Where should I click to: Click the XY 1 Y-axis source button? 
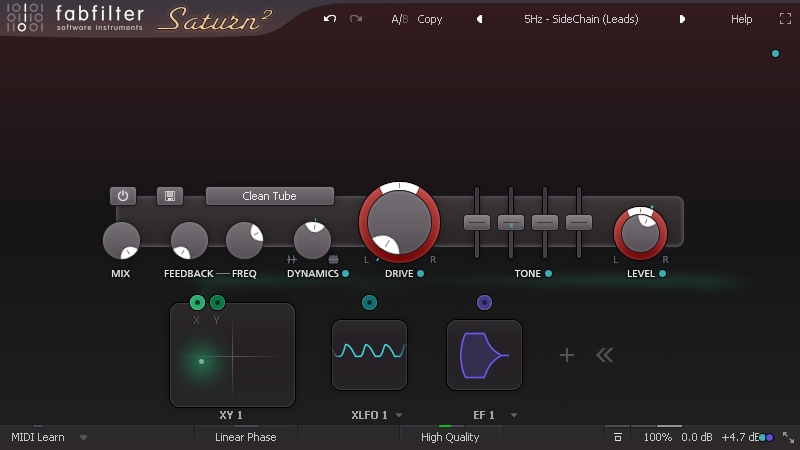click(217, 303)
